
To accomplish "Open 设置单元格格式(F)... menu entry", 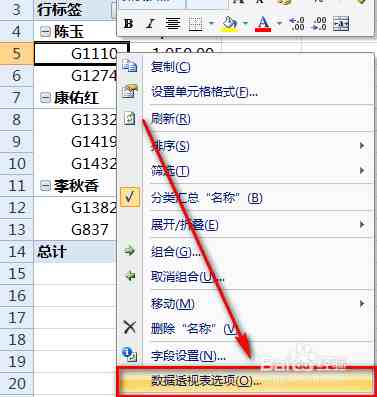I will [x=245, y=91].
